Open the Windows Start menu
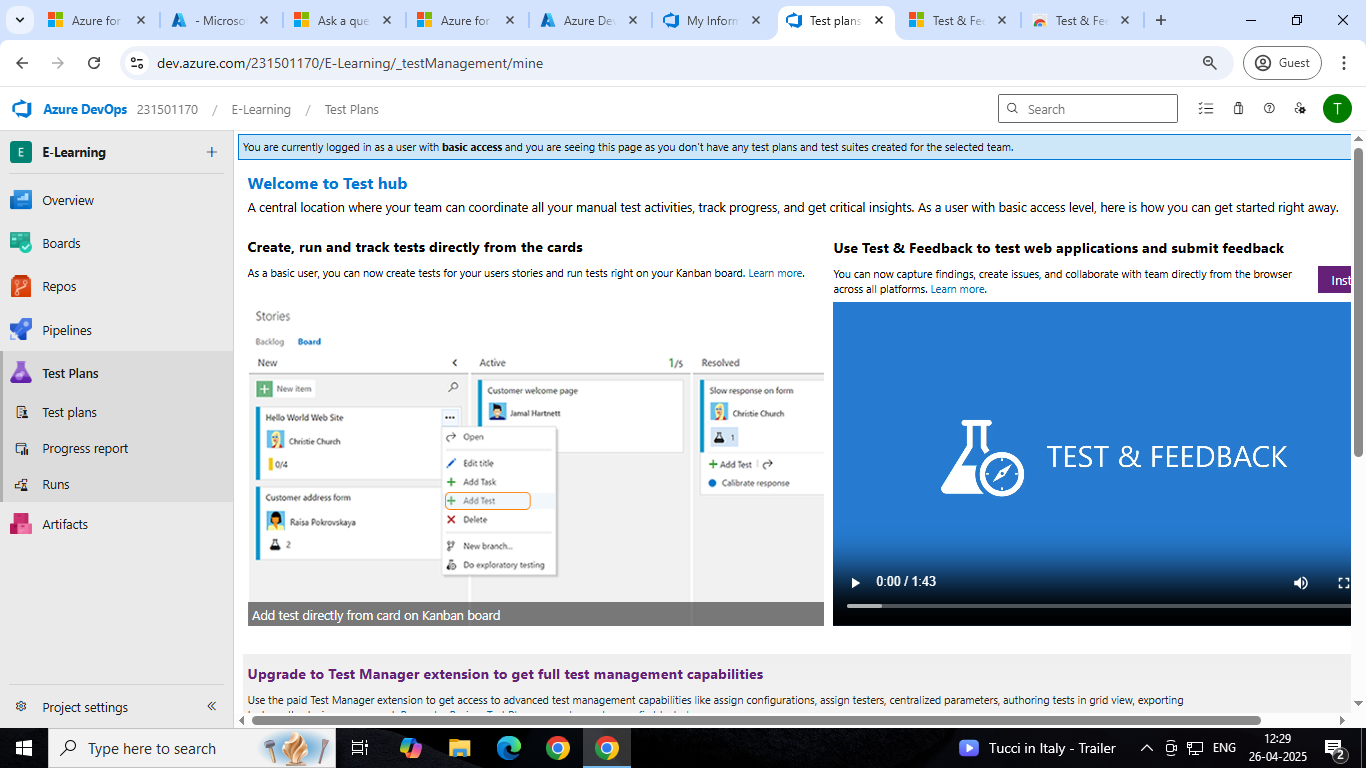 click(23, 748)
